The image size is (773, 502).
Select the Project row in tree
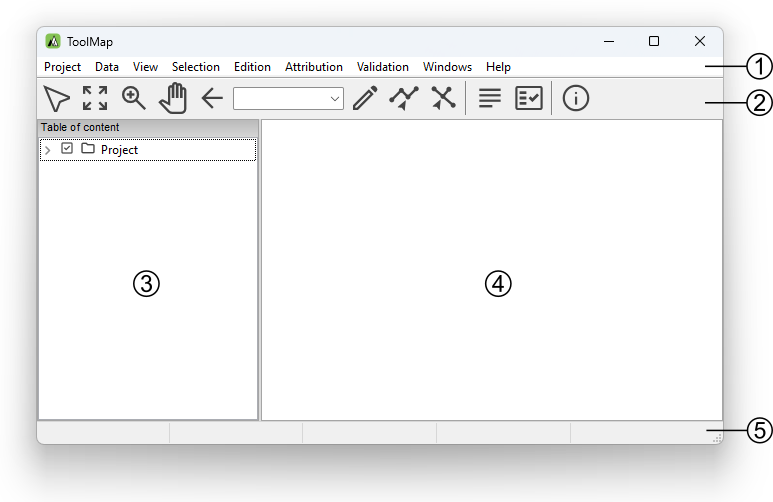tap(148, 150)
